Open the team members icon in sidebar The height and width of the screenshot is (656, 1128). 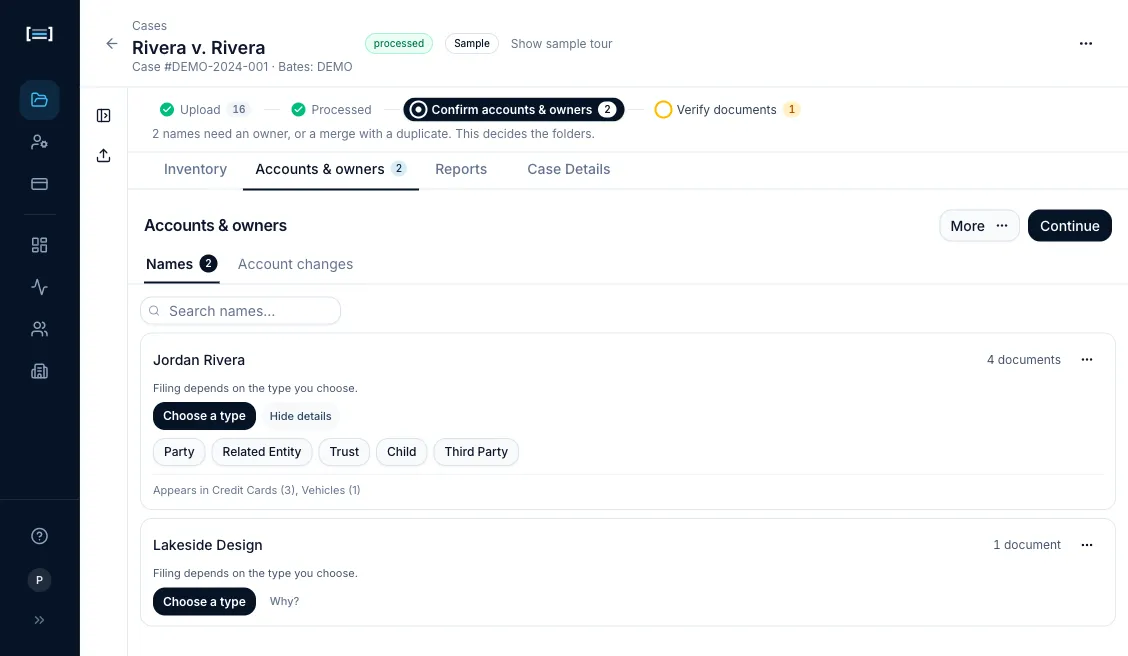point(40,329)
